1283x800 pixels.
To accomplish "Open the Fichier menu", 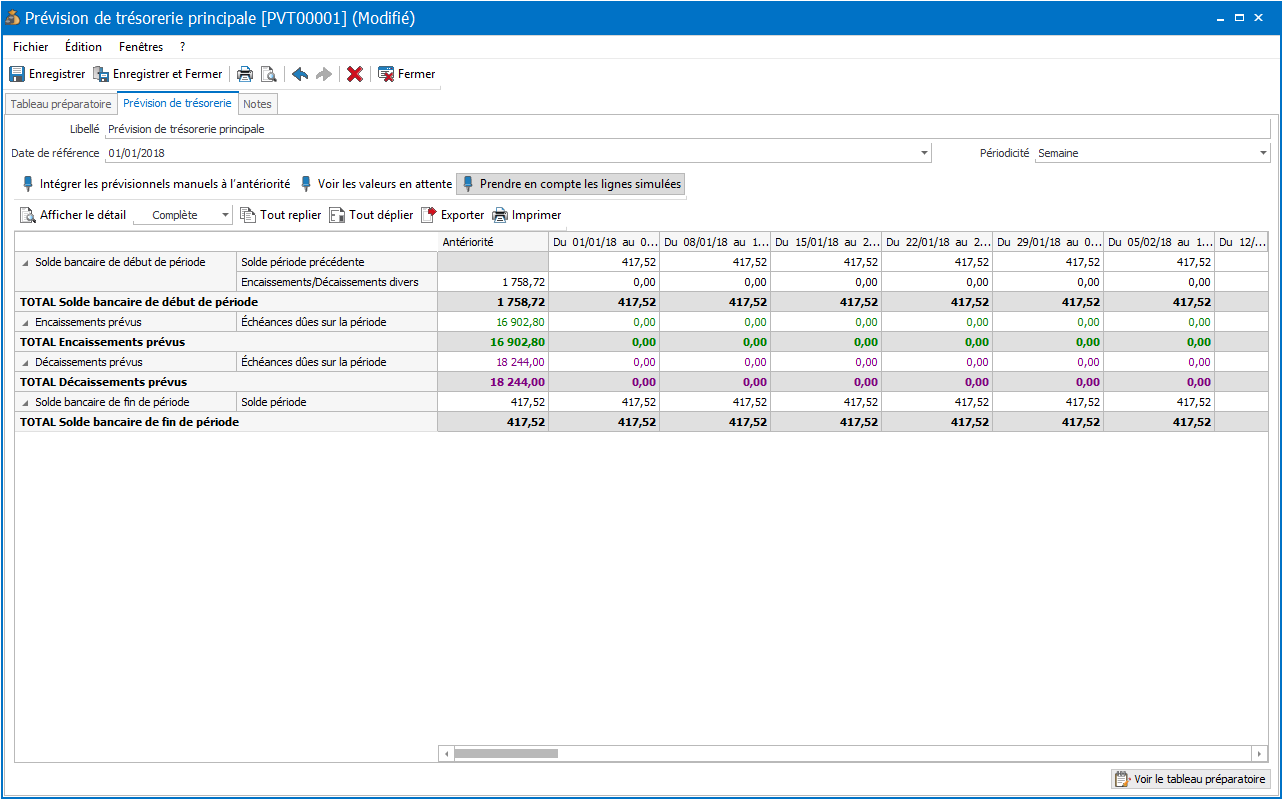I will [31, 47].
